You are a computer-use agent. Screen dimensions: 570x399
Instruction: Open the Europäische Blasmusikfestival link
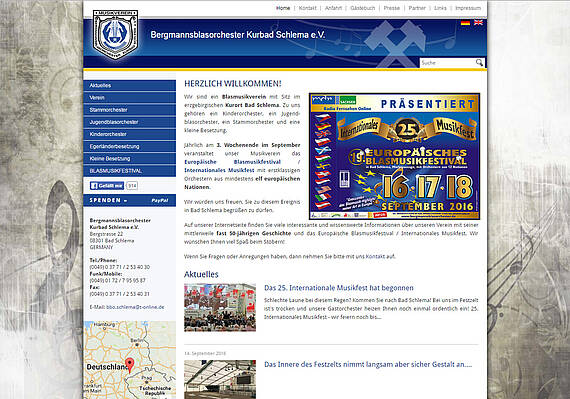[232, 162]
